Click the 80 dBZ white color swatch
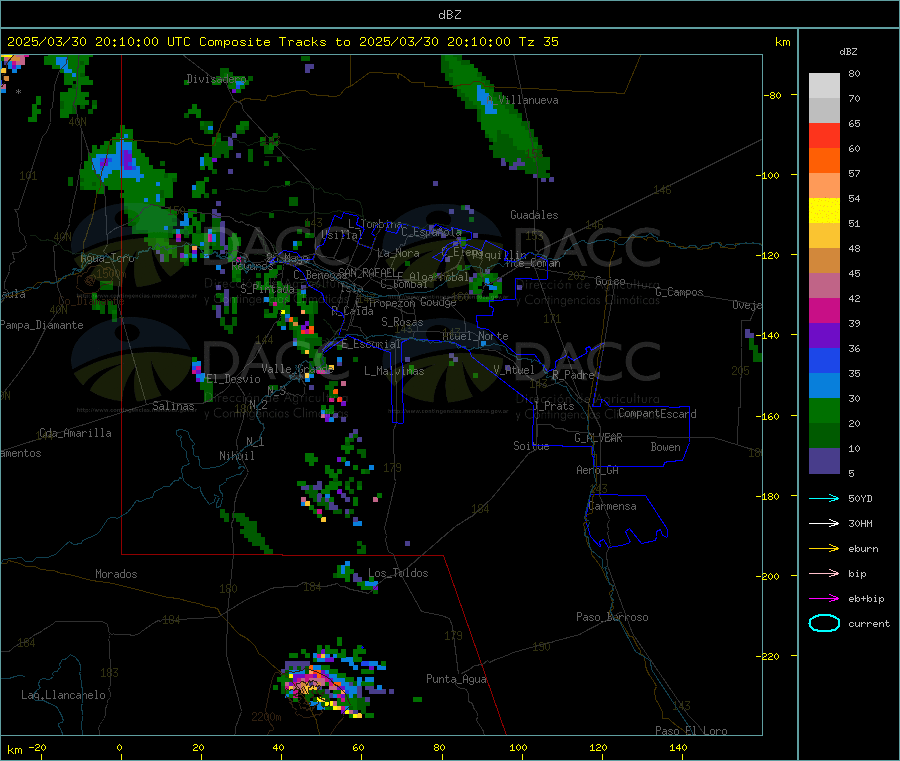Screen dimensions: 900x761 coord(824,86)
